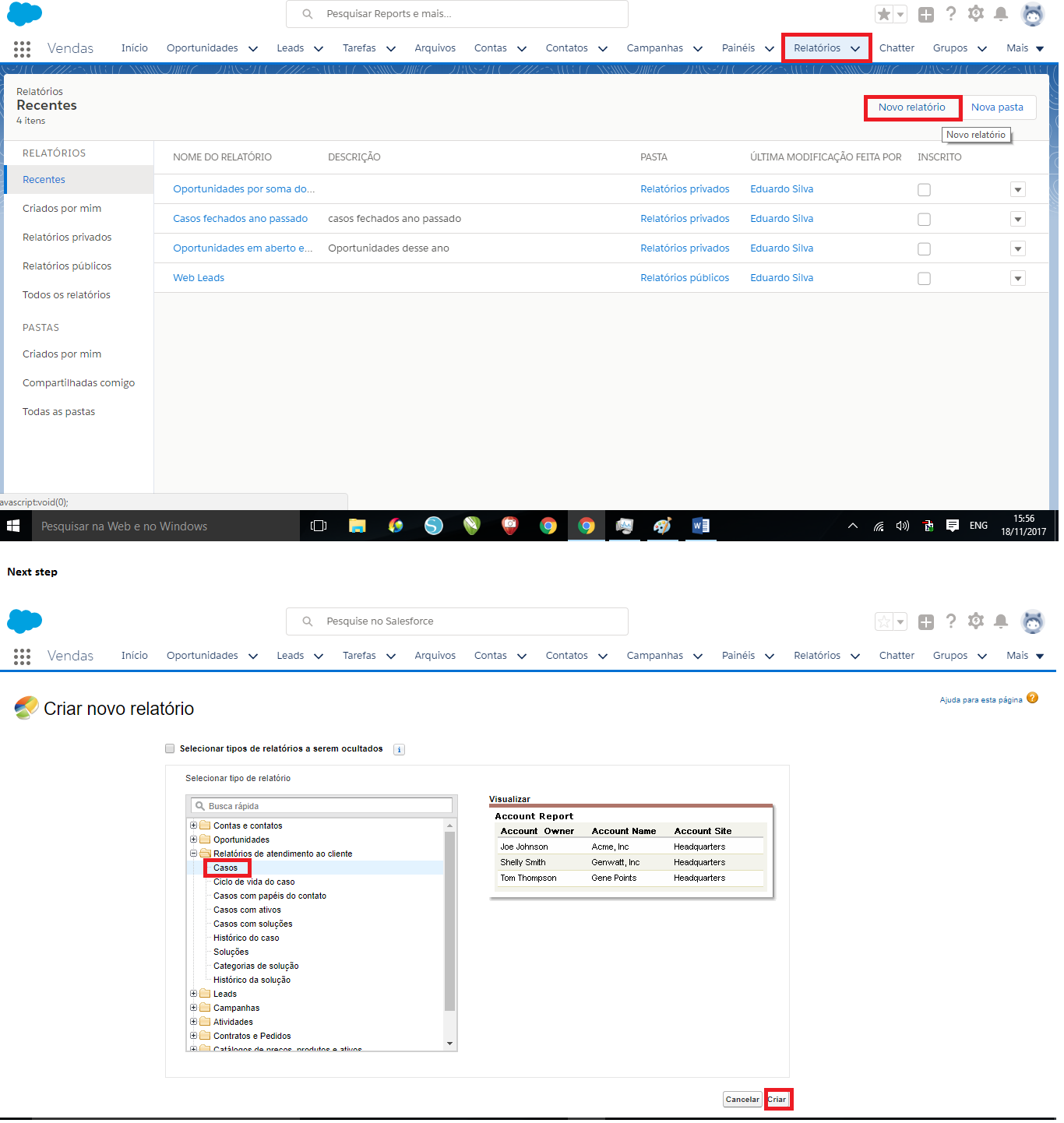Open the Paint palette icon in the taskbar
1064x1123 pixels.
click(x=662, y=526)
